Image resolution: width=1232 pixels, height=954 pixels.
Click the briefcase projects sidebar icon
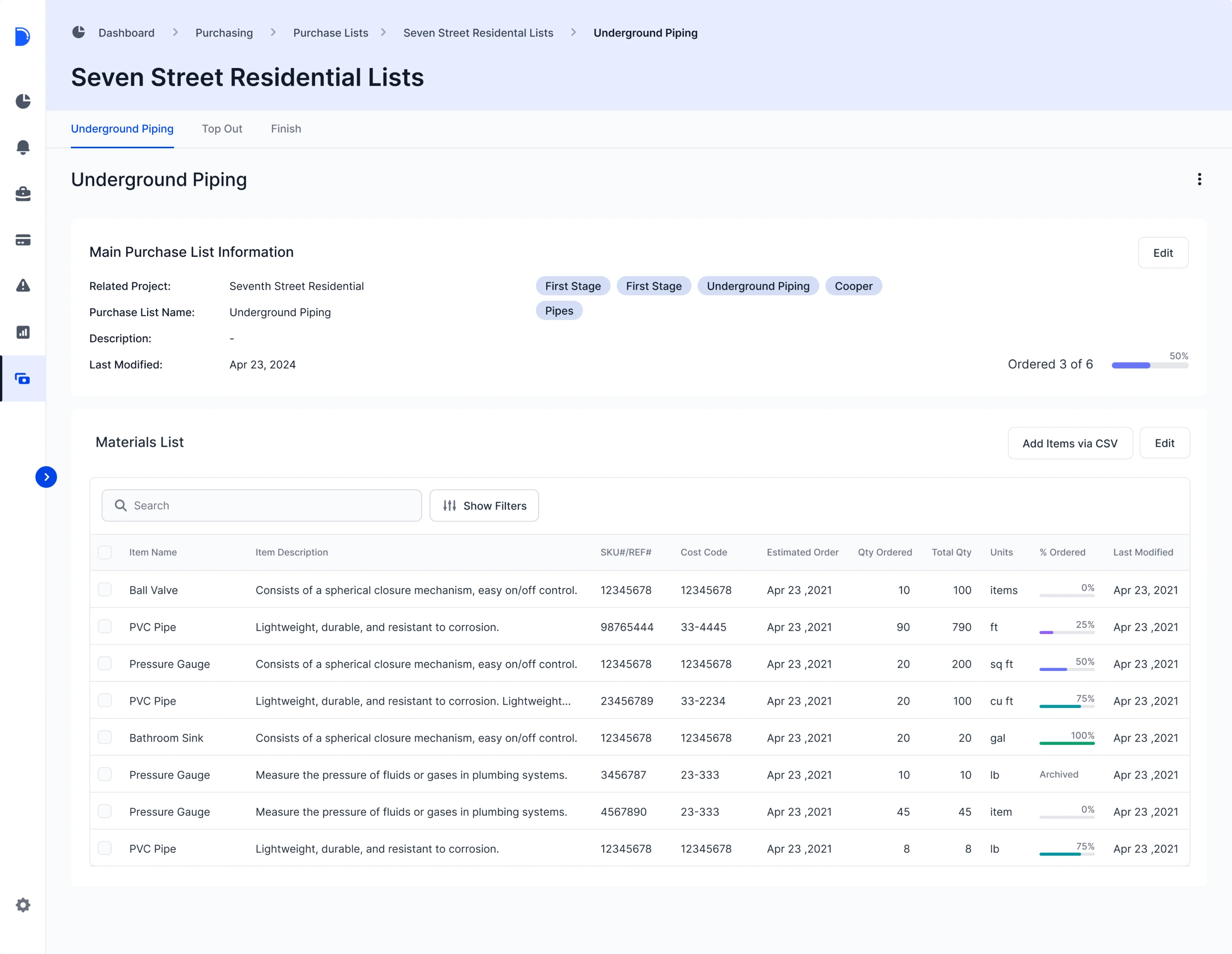click(23, 194)
